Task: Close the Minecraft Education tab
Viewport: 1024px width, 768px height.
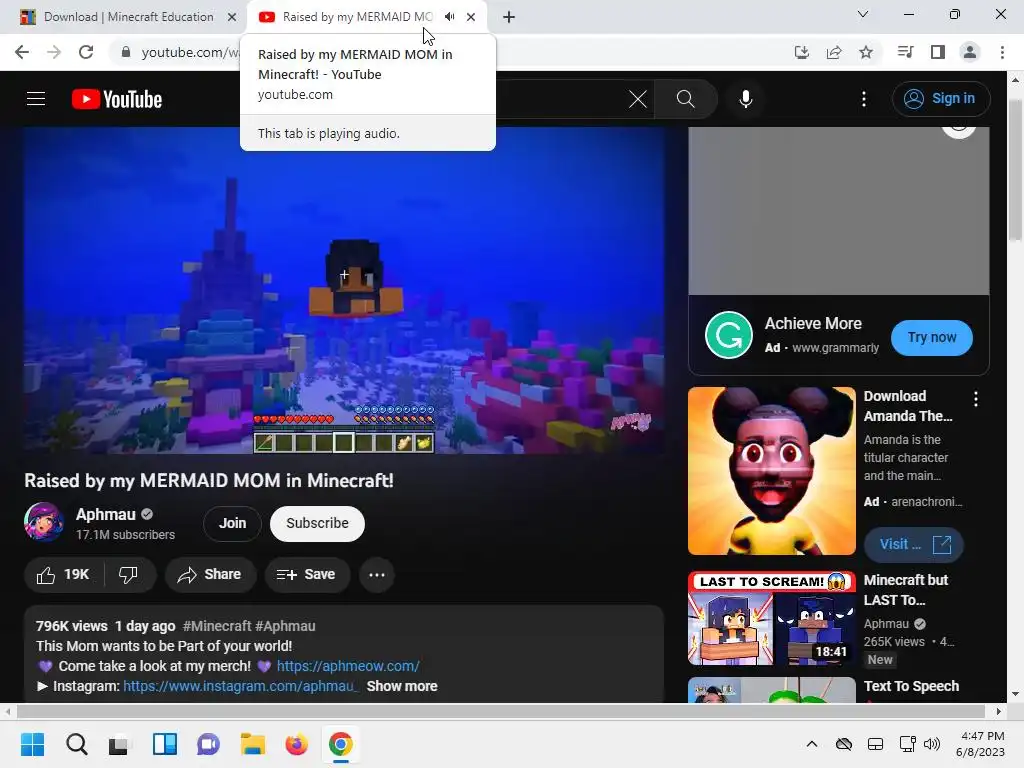Action: [x=232, y=17]
